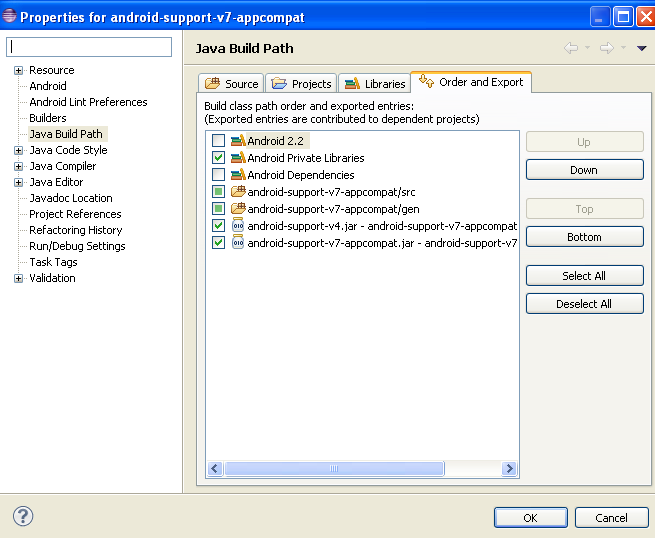Click the Deselect All button

pos(584,304)
